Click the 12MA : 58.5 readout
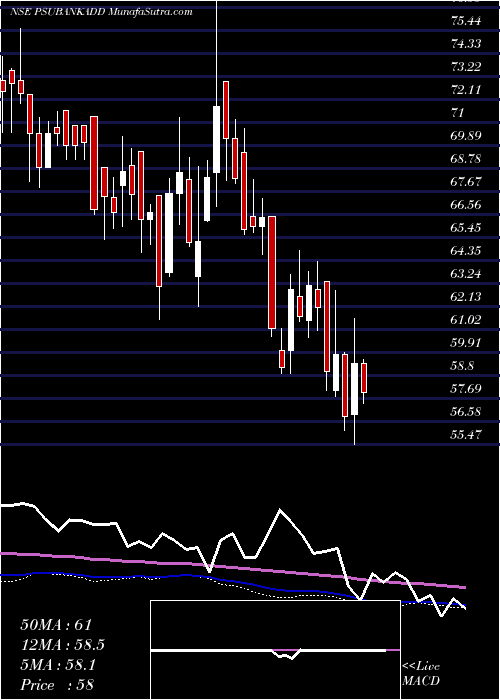The width and height of the screenshot is (500, 700). (x=63, y=645)
